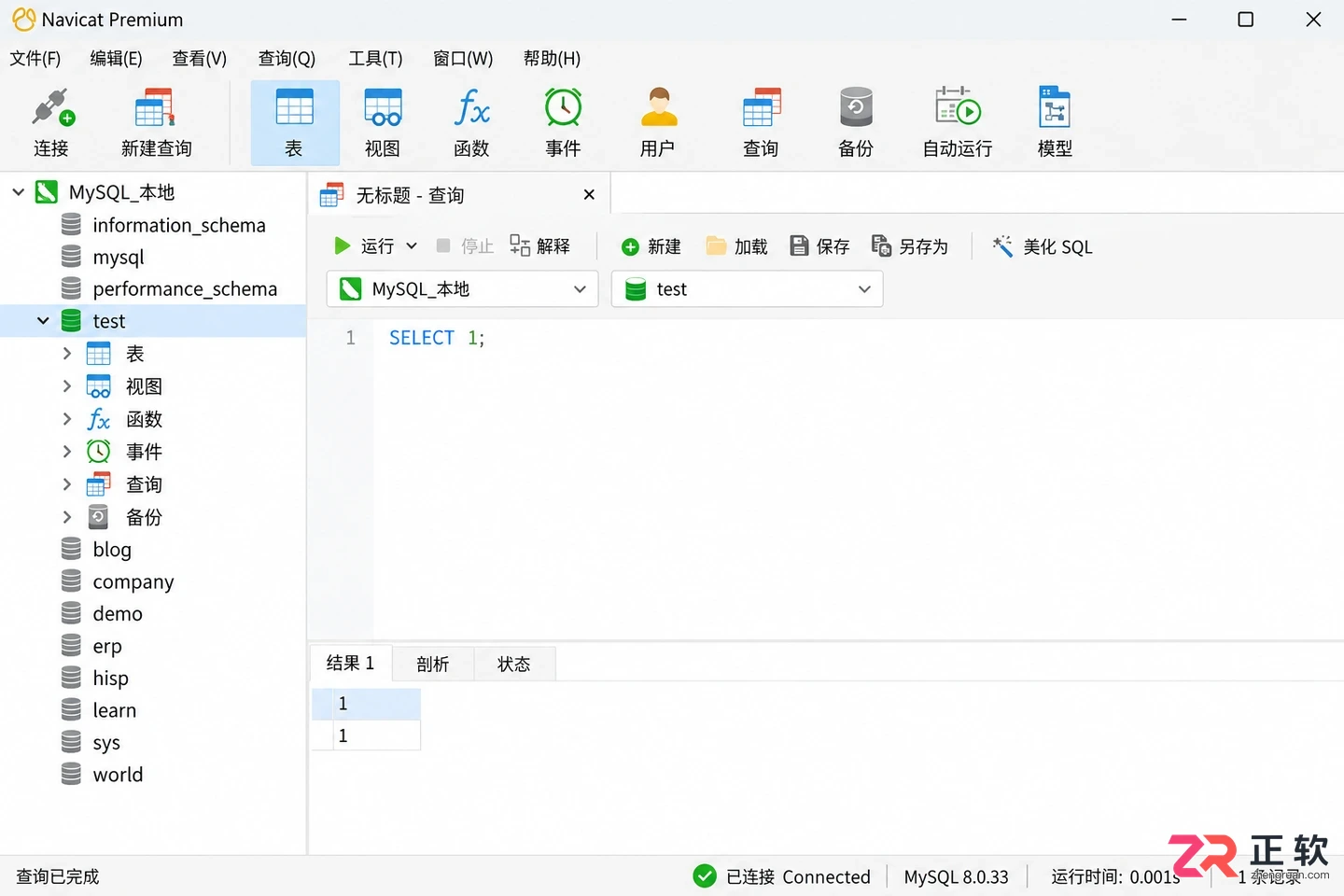The width and height of the screenshot is (1344, 896).
Task: Select the world database
Action: pos(119,775)
